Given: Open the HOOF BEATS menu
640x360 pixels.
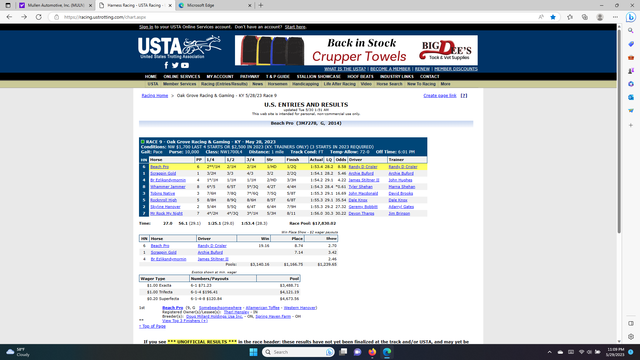Looking at the screenshot, I should tap(360, 76).
